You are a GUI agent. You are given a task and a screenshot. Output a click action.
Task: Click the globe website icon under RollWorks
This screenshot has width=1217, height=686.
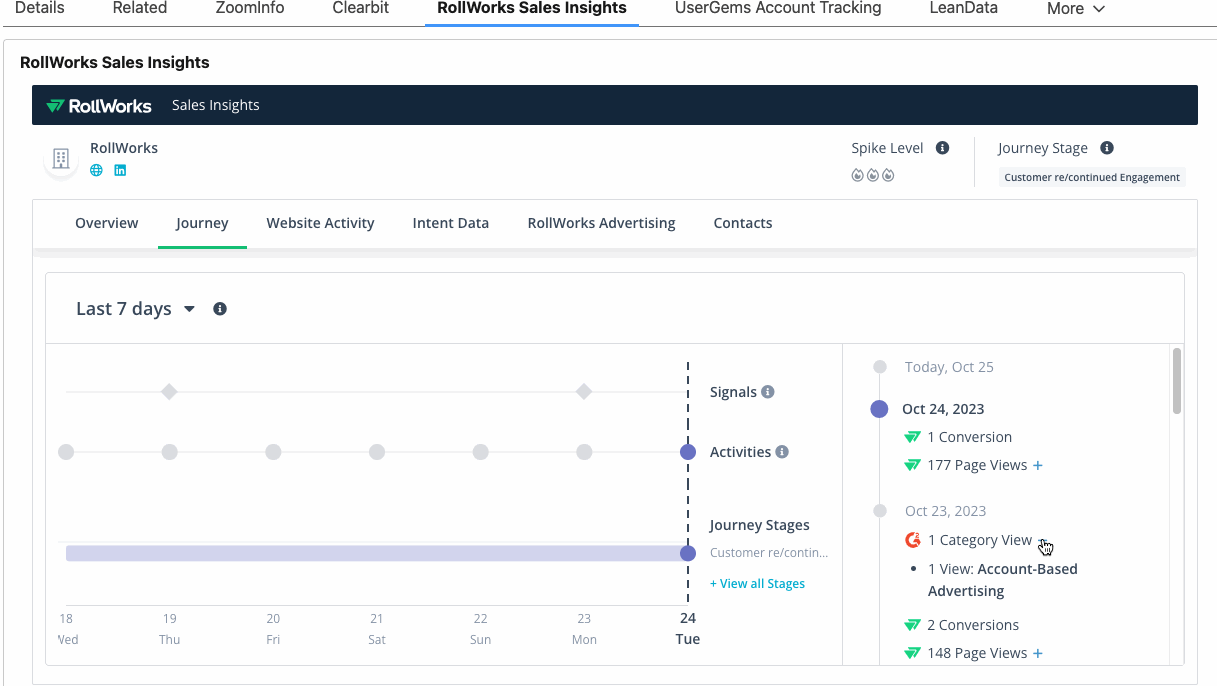96,170
